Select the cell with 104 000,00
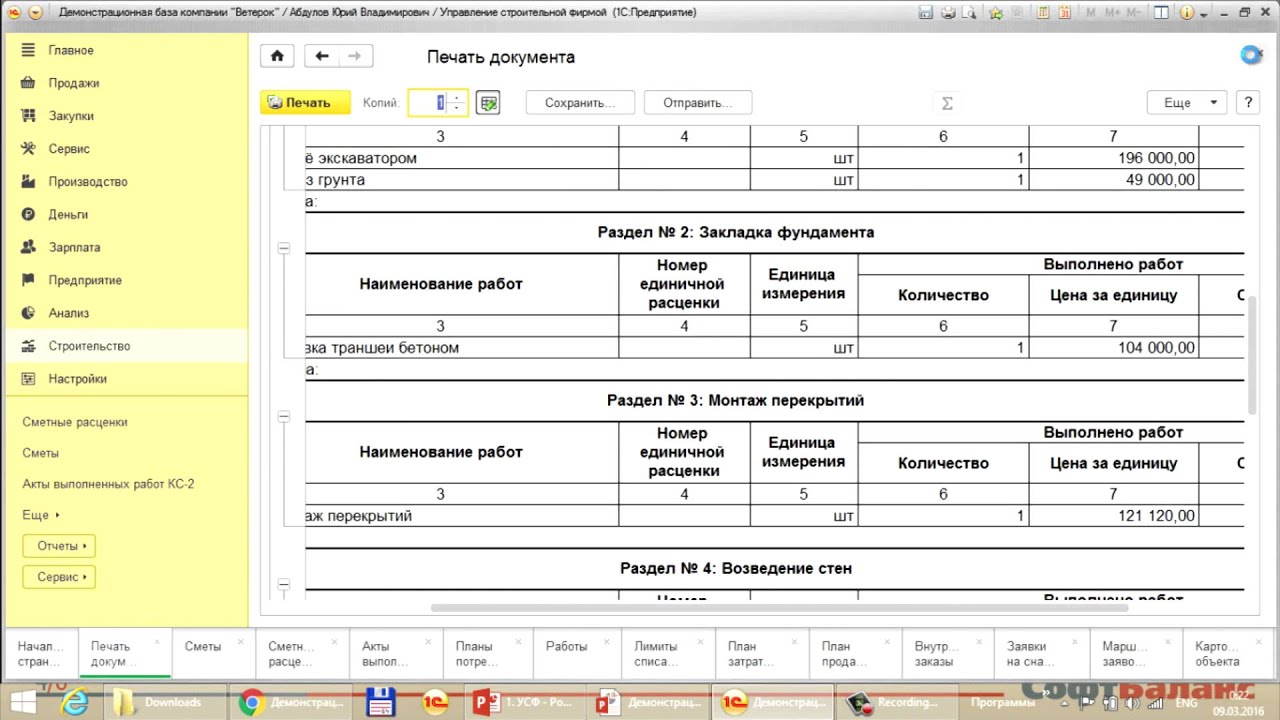1280x720 pixels. click(x=1114, y=348)
